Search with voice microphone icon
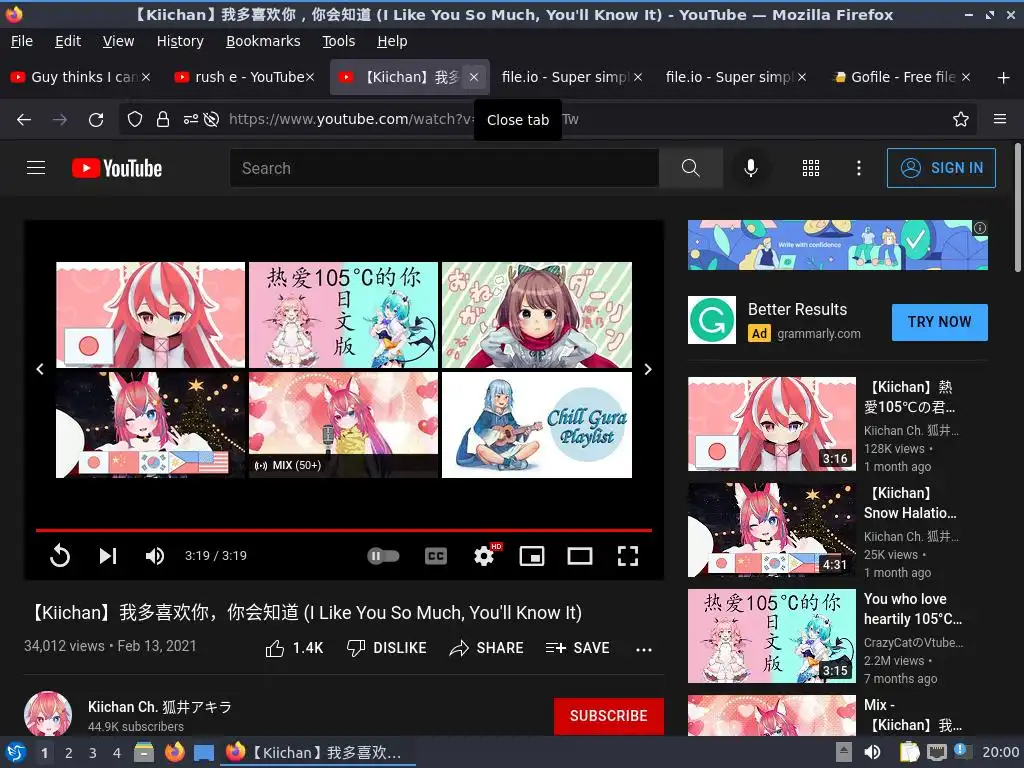Image resolution: width=1024 pixels, height=768 pixels. tap(751, 168)
